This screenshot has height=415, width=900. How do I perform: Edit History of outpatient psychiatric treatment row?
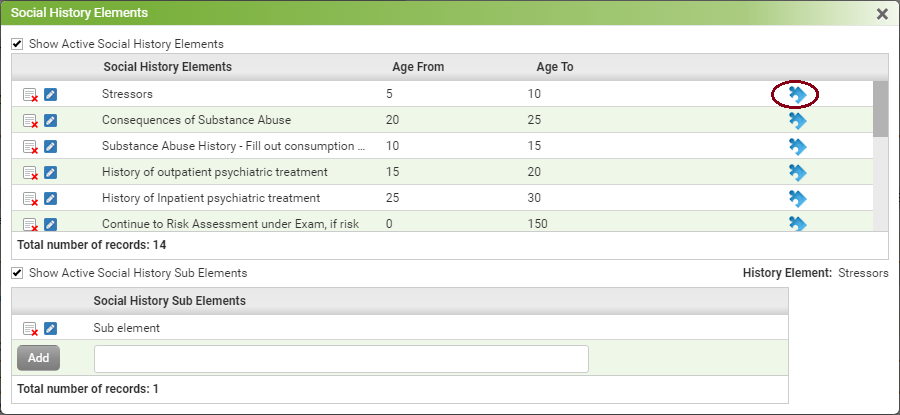(x=51, y=172)
